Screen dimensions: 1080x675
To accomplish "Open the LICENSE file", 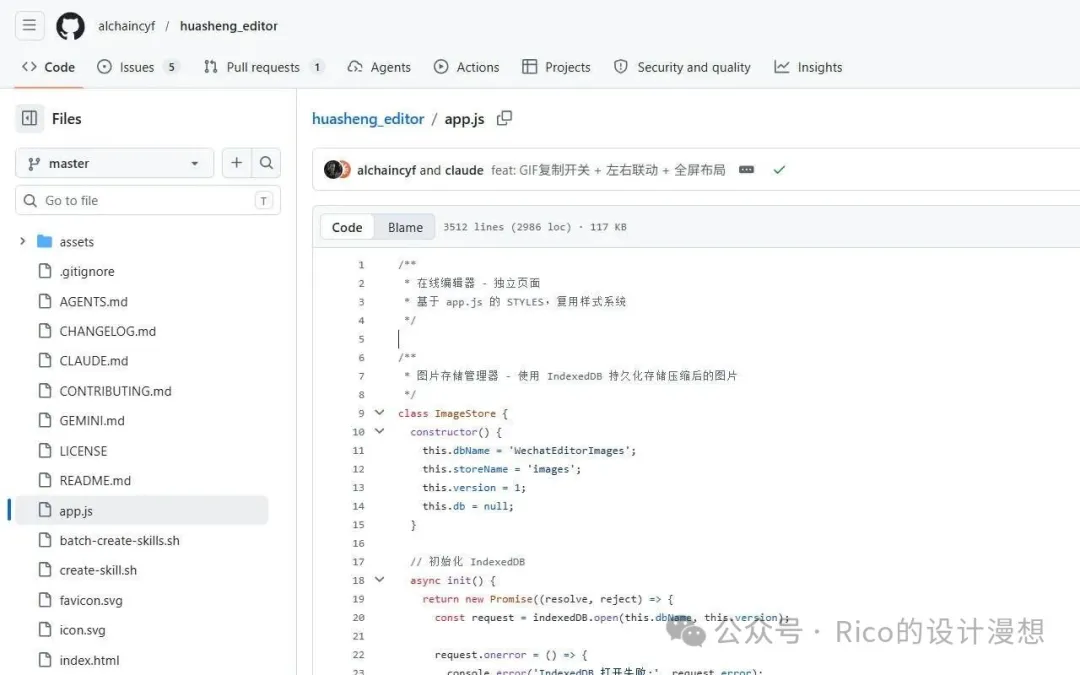I will 83,451.
